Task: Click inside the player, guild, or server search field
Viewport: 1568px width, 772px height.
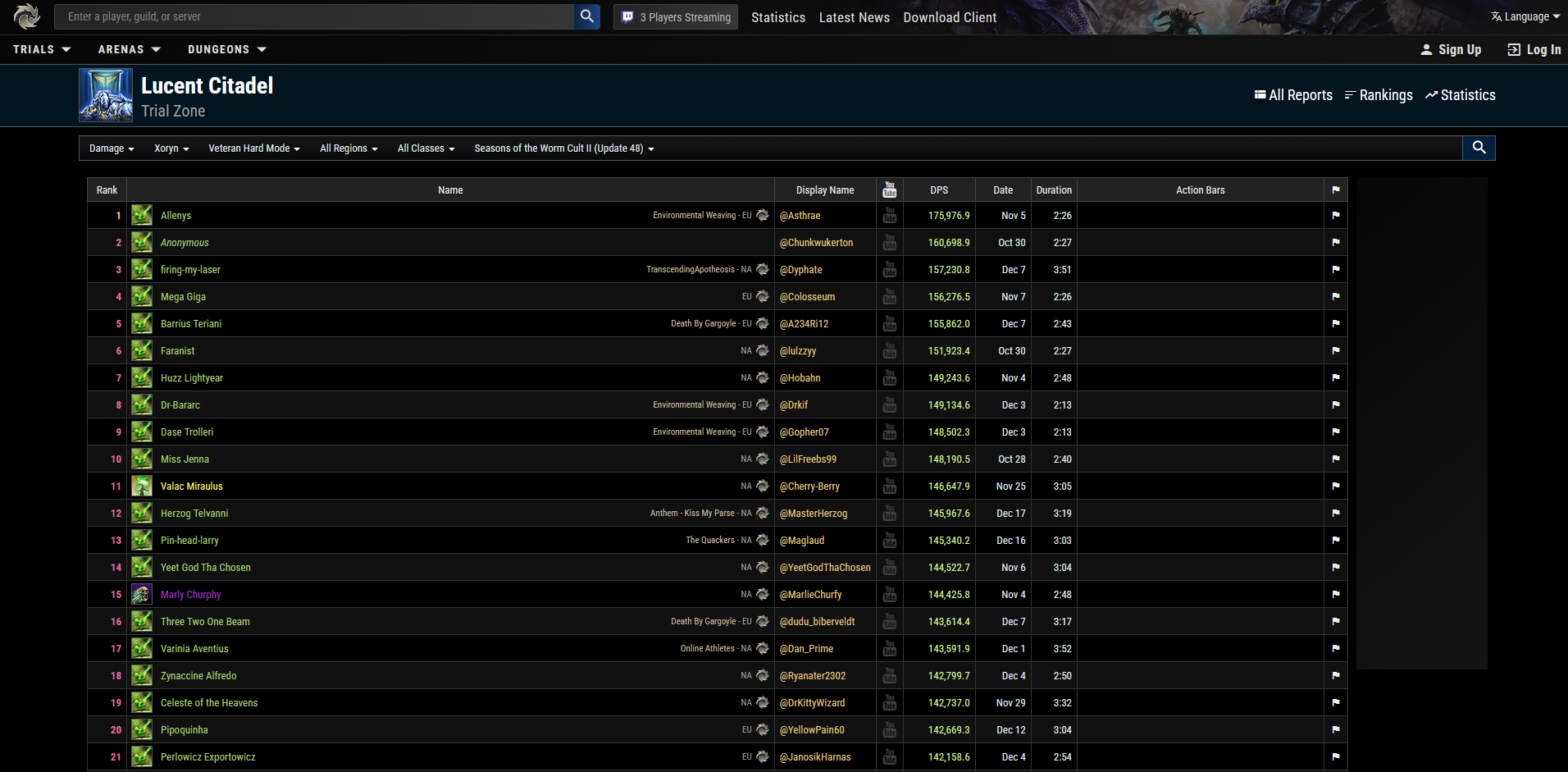Action: (x=314, y=16)
